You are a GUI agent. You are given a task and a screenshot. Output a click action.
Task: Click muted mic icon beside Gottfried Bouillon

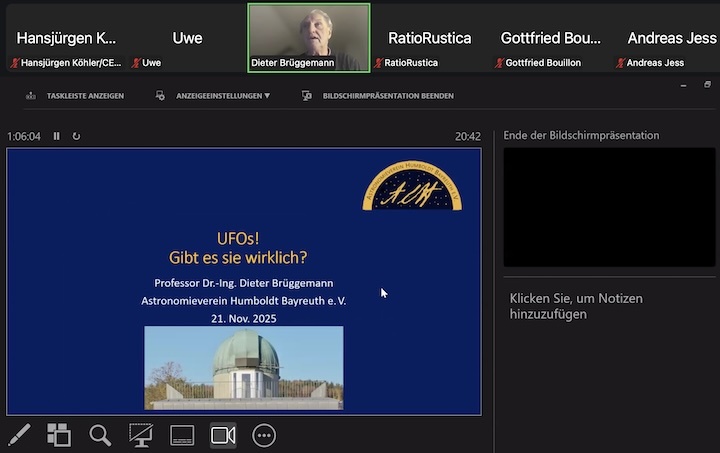tap(499, 63)
